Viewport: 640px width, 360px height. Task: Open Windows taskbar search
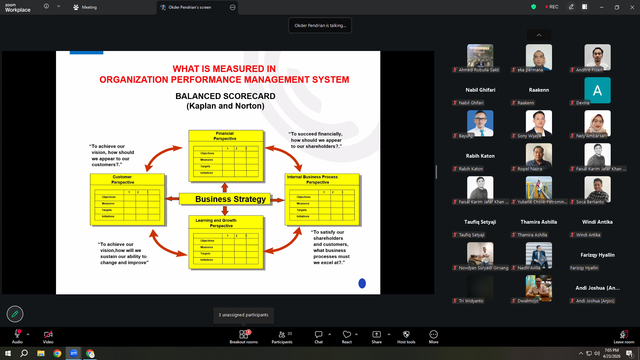24,353
